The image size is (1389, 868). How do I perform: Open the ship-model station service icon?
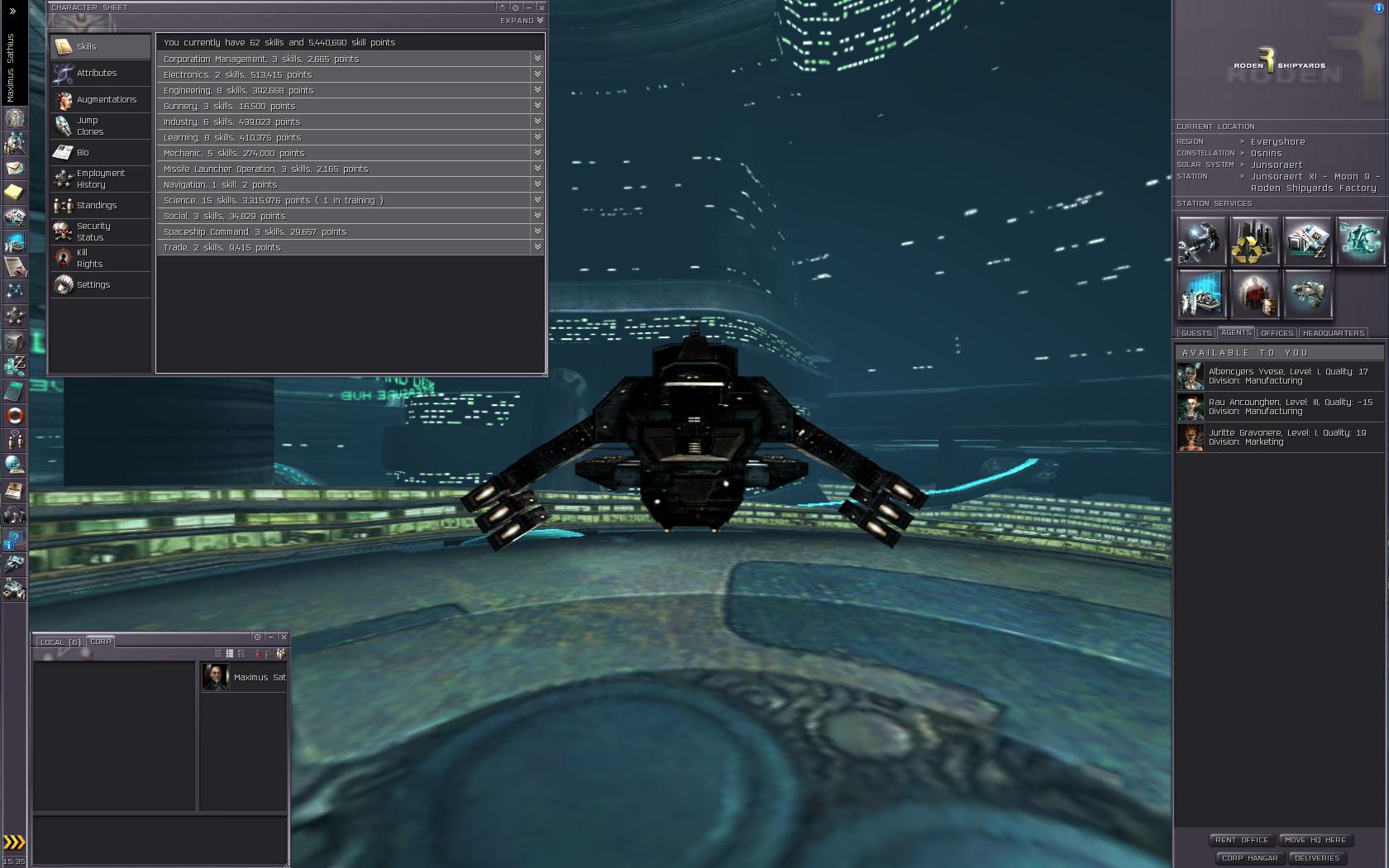click(1307, 293)
